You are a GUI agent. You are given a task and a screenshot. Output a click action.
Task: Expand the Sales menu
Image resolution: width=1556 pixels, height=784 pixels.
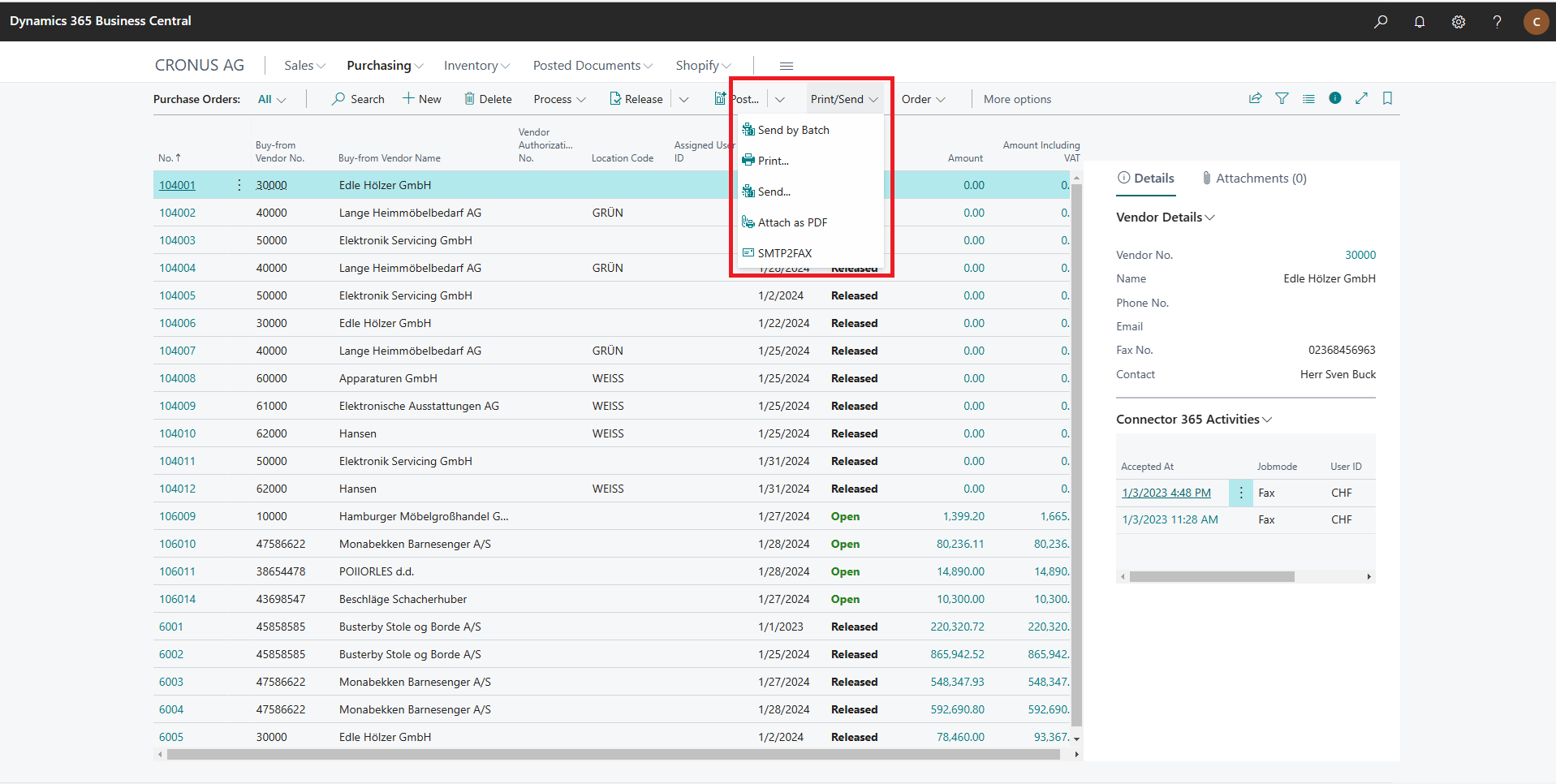pyautogui.click(x=304, y=66)
